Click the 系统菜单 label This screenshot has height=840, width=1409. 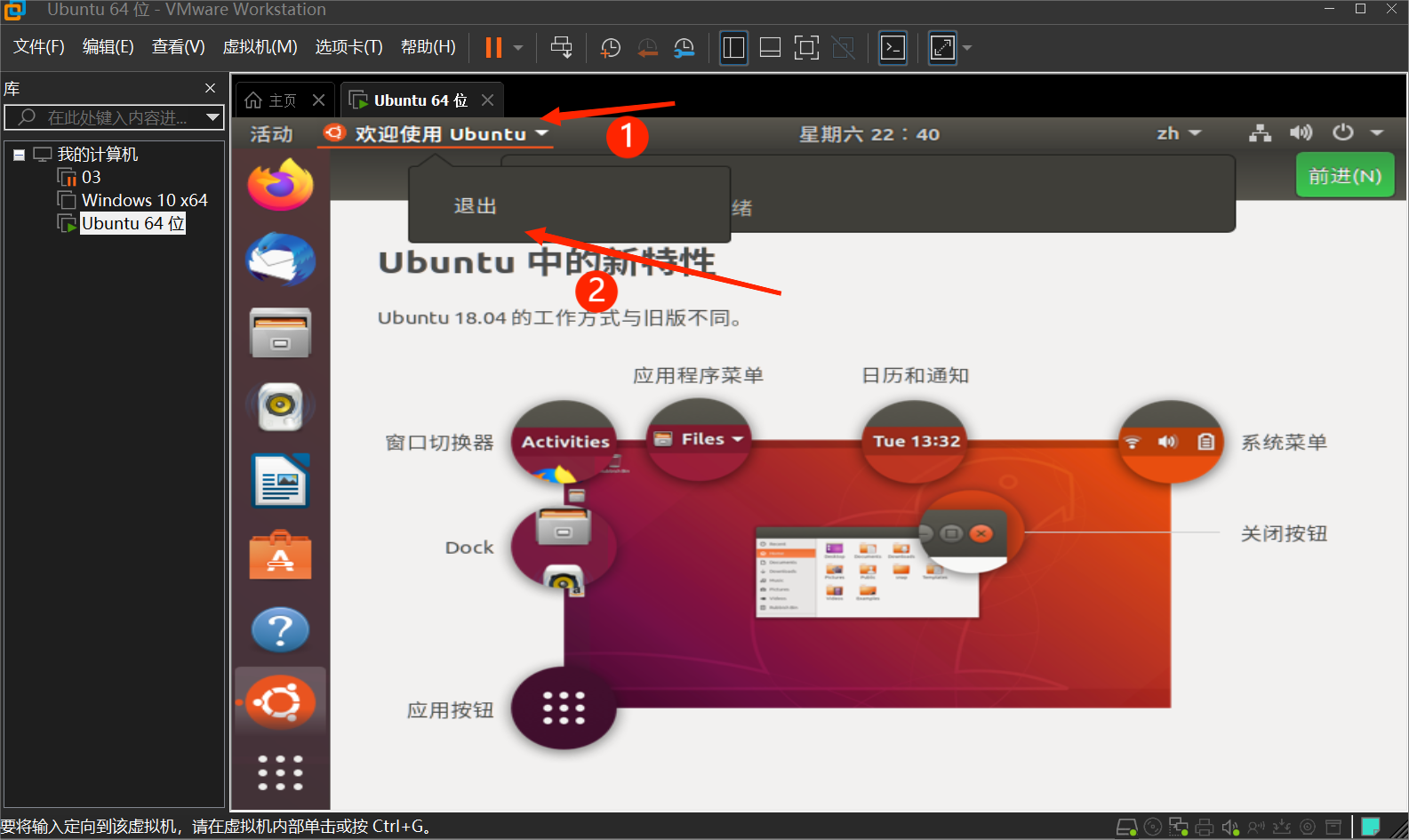[1284, 443]
